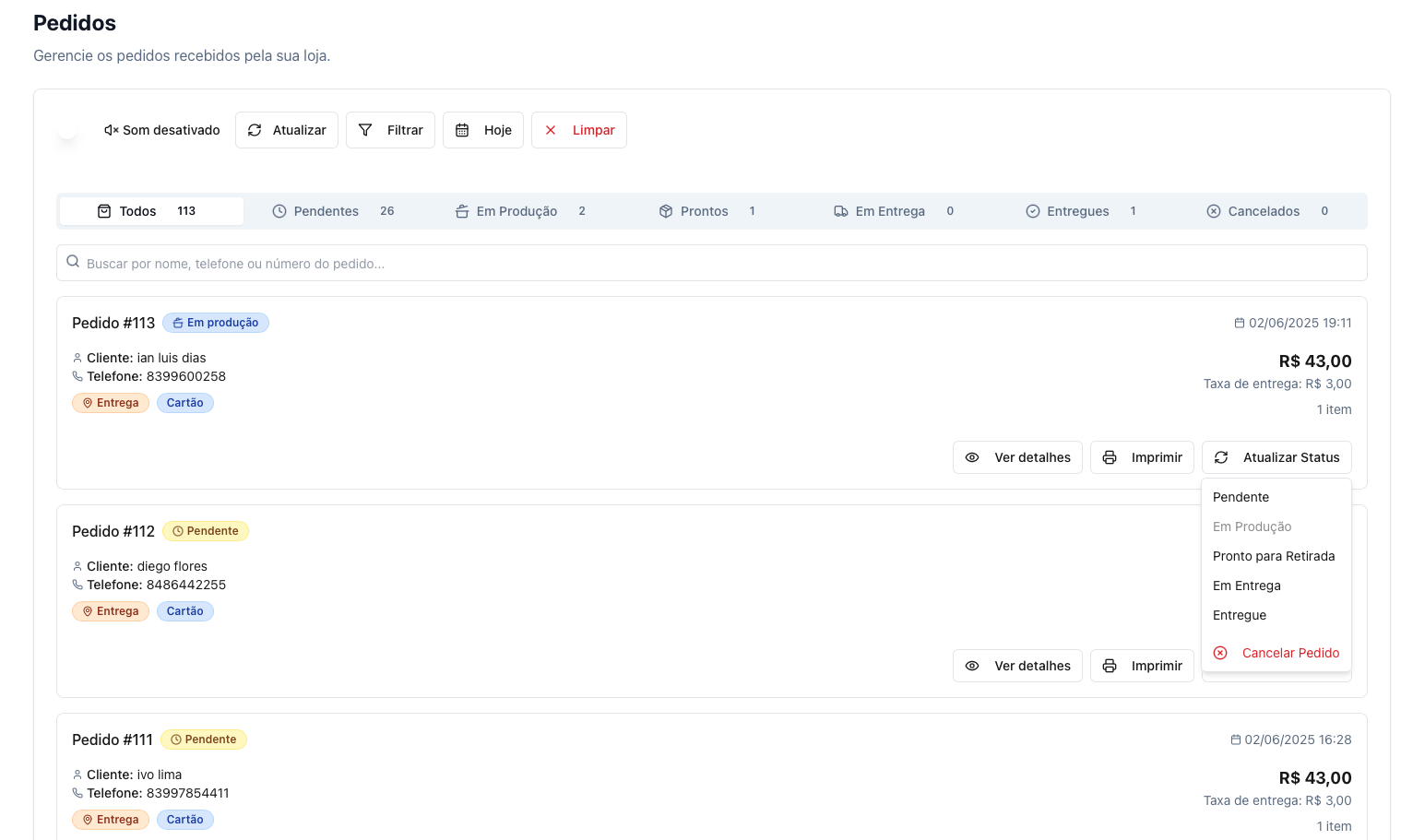Switch to the Cancelados tab
1401x840 pixels.
[x=1267, y=211]
